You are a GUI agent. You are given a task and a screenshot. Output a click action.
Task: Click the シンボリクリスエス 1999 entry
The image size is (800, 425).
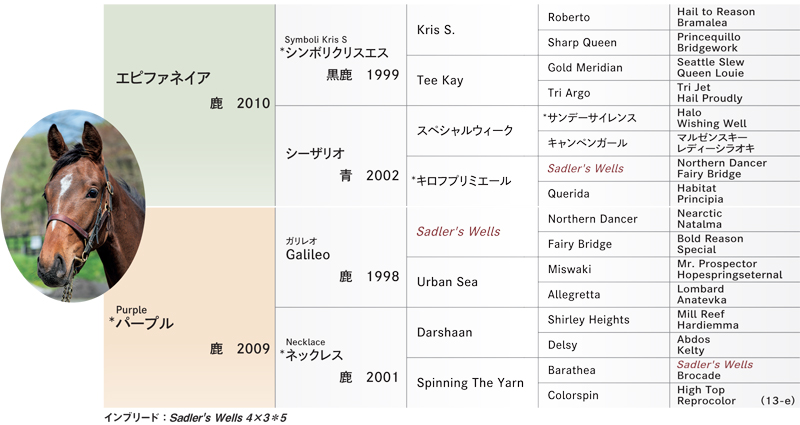341,55
